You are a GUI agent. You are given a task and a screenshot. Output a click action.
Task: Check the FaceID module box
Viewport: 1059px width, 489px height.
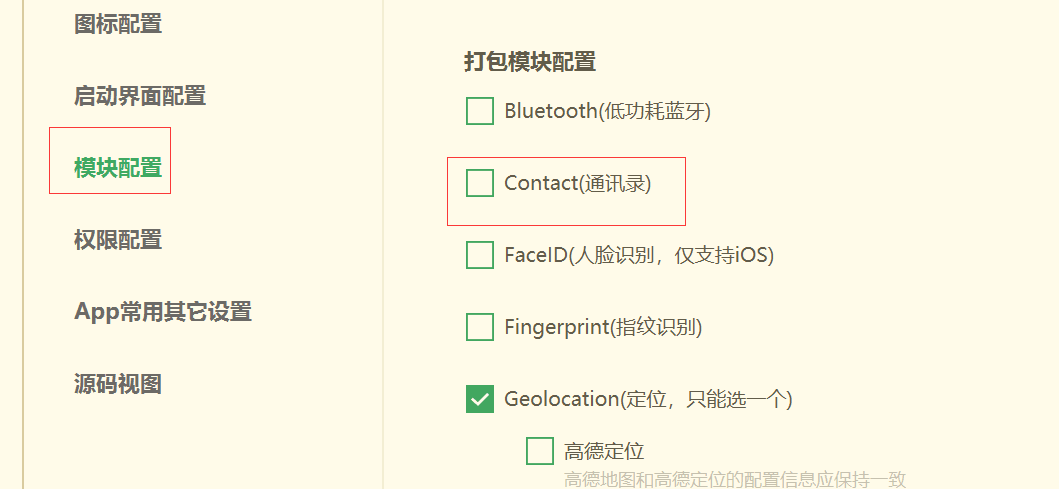tap(480, 255)
